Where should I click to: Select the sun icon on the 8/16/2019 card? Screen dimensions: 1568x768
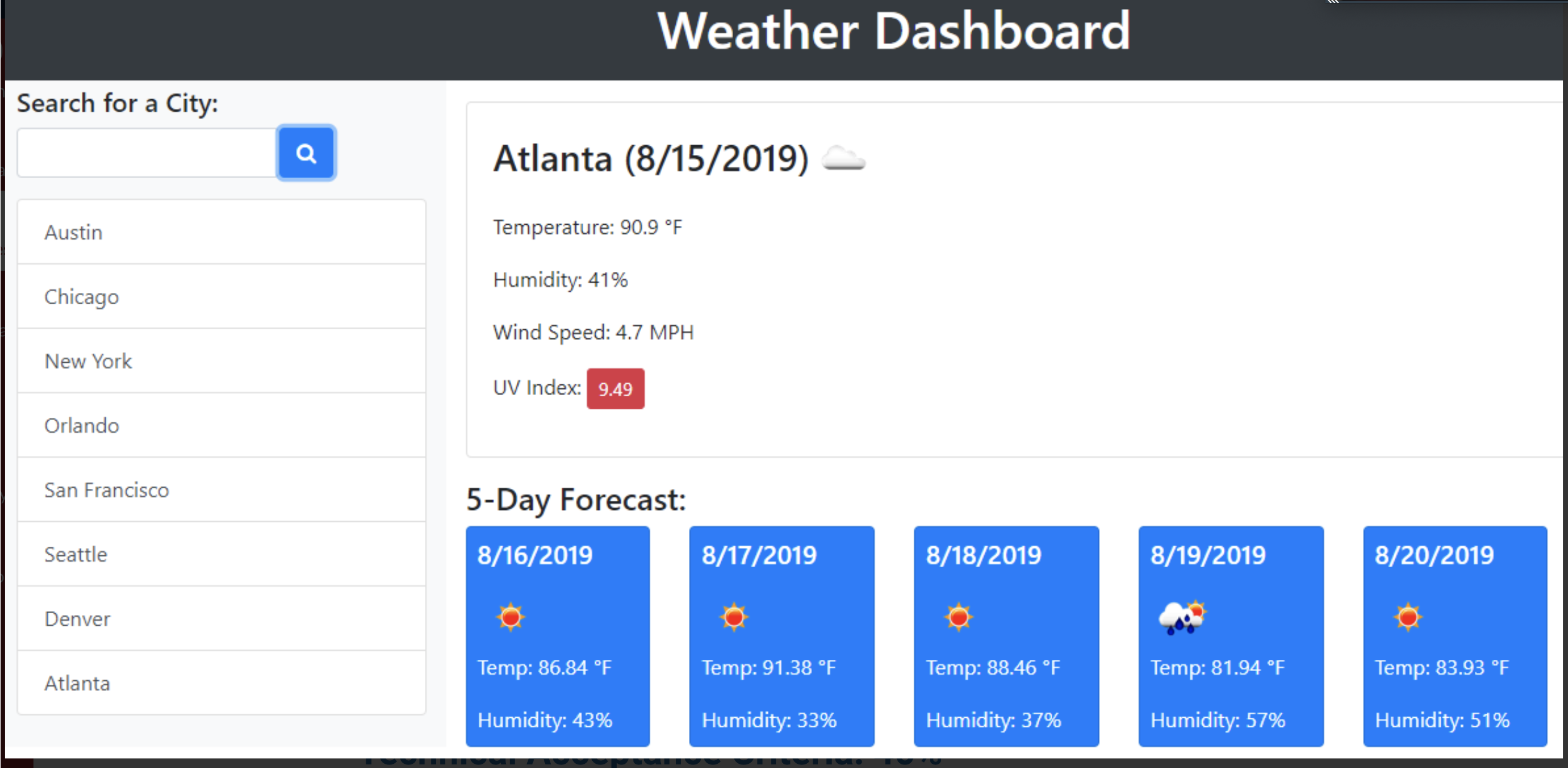pos(512,617)
